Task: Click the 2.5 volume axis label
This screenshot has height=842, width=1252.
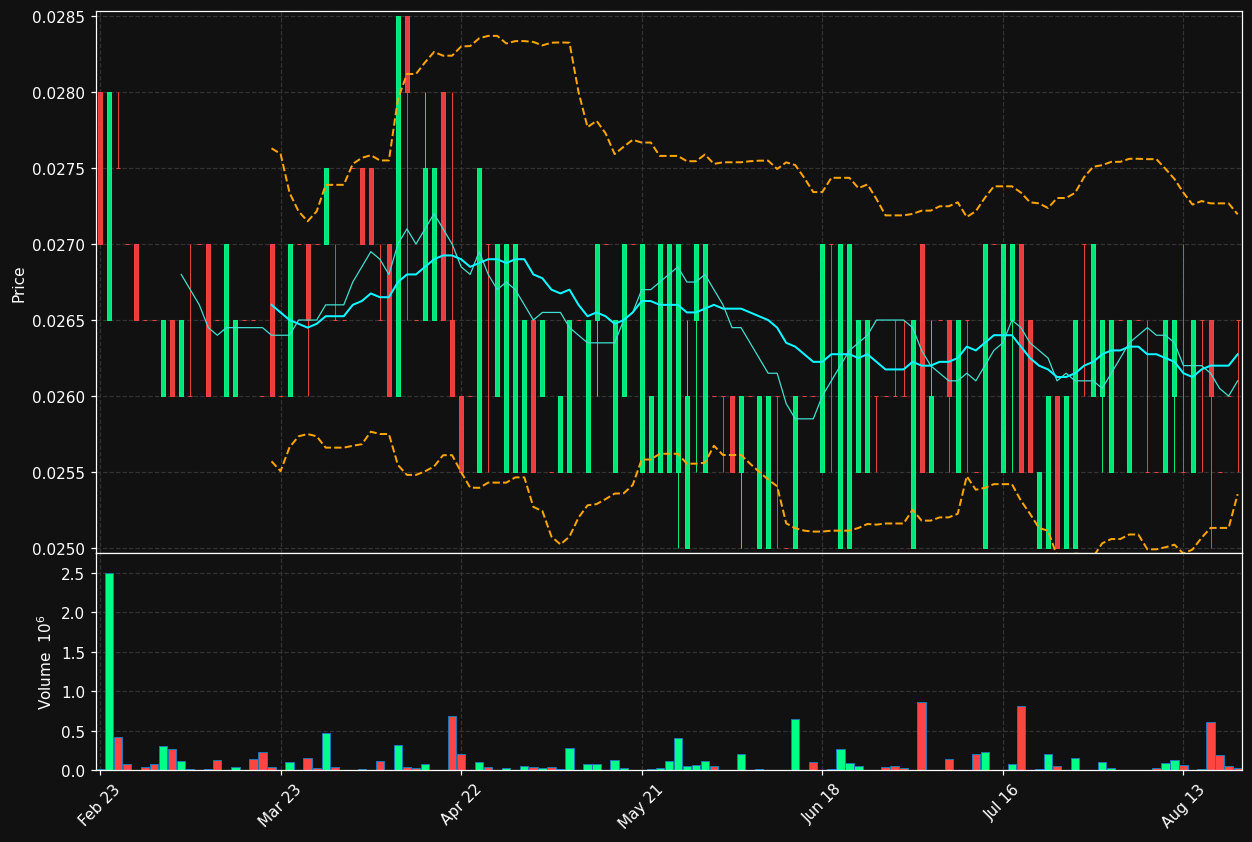Action: pos(75,574)
